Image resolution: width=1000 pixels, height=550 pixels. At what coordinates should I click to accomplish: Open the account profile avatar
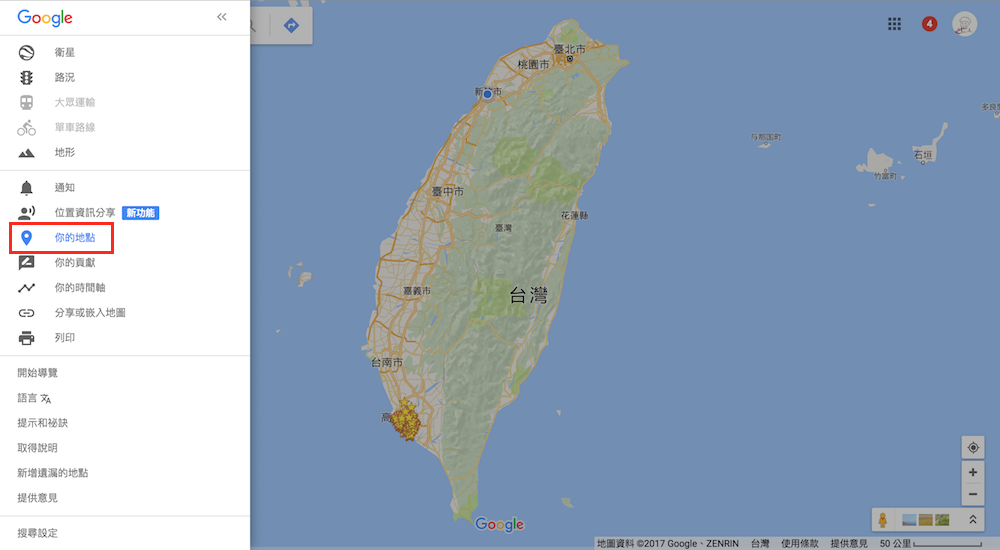pyautogui.click(x=964, y=24)
